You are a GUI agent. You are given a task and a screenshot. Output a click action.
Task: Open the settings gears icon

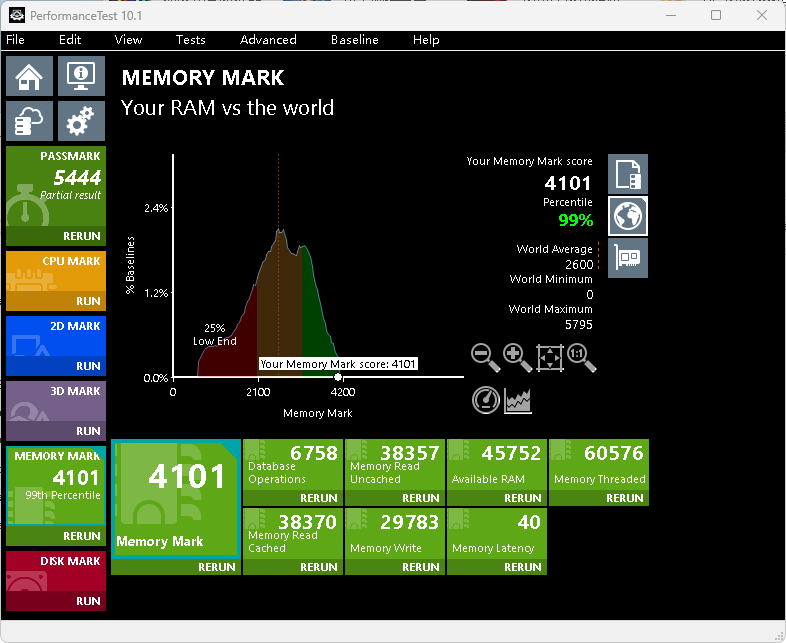(81, 121)
